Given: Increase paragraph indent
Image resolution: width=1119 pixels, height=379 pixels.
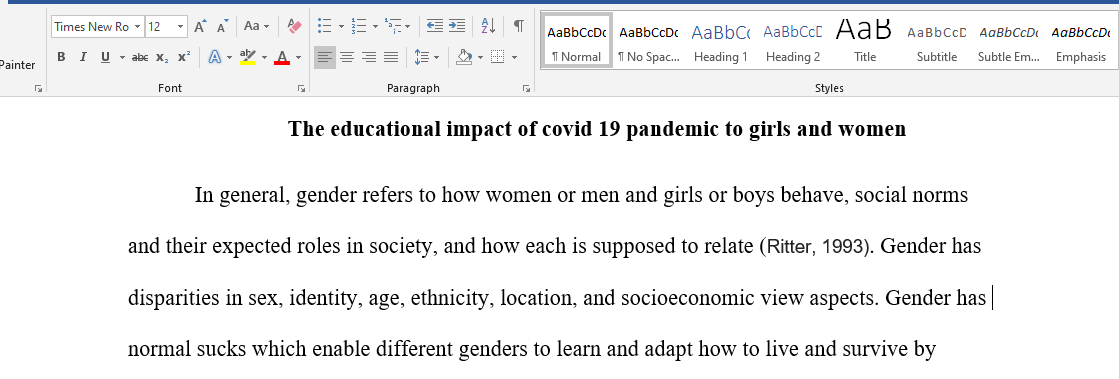Looking at the screenshot, I should pyautogui.click(x=457, y=27).
